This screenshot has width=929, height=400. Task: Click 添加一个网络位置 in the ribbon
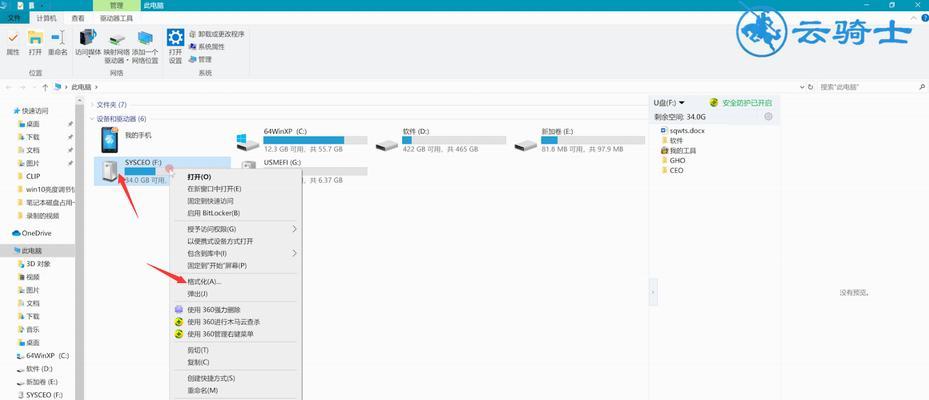click(x=145, y=47)
